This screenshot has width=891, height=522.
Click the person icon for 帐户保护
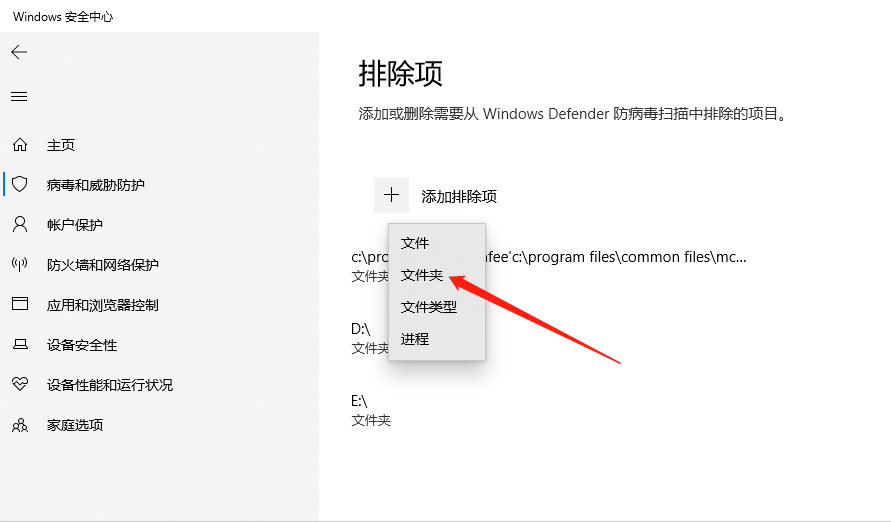[20, 224]
